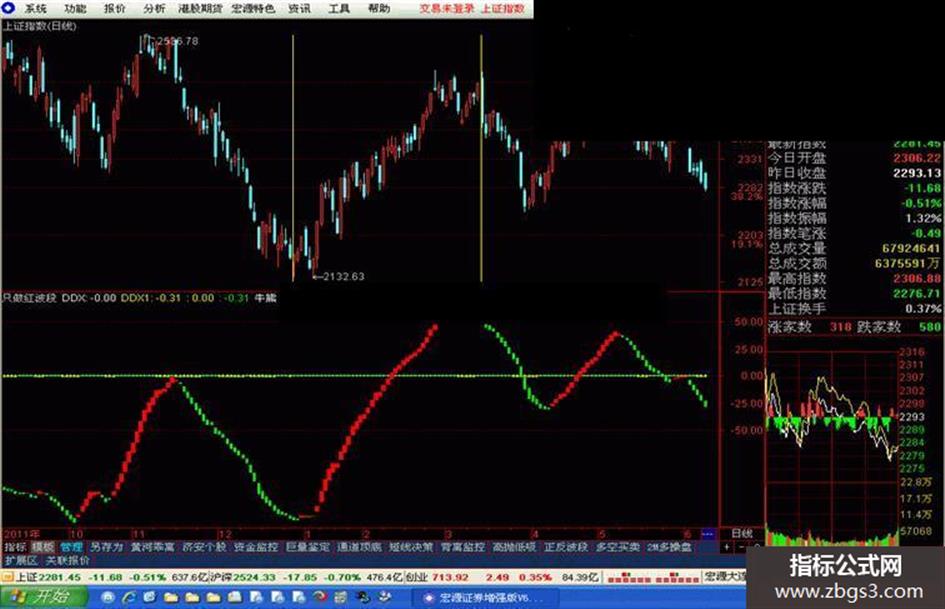The image size is (945, 609).
Task: Click the red 交易未登录 login link
Action: [447, 8]
